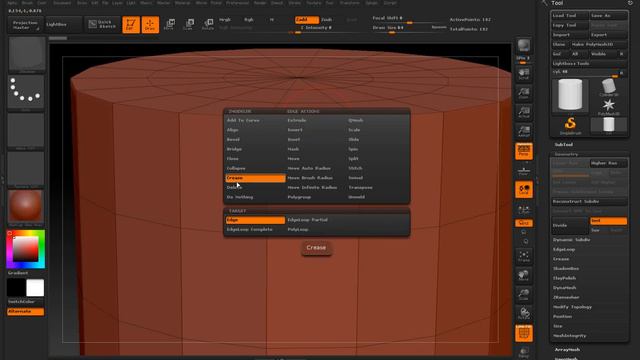Select the SimpleBrush tool icon
The height and width of the screenshot is (360, 640).
point(570,126)
